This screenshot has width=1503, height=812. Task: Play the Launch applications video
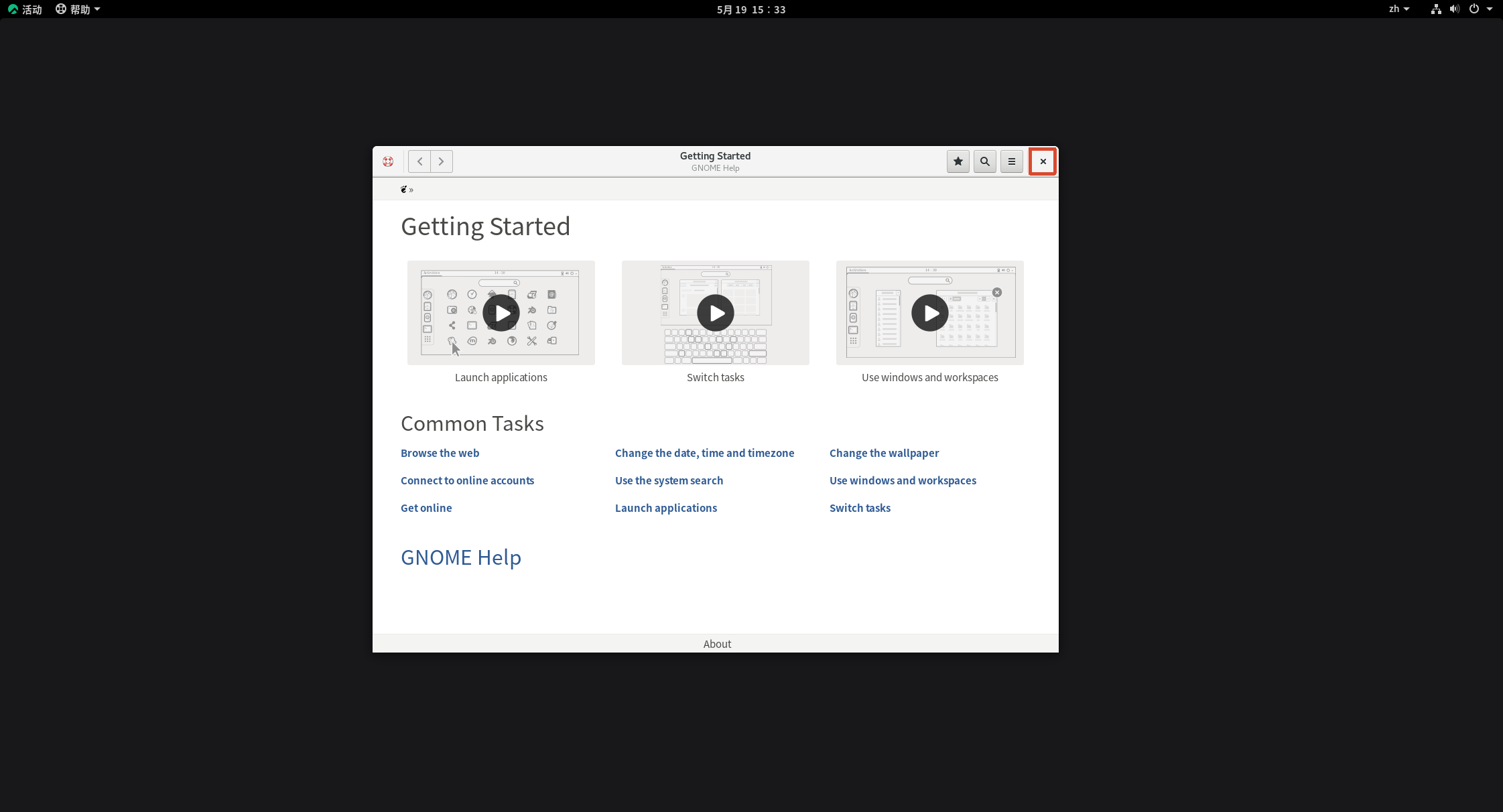(501, 313)
